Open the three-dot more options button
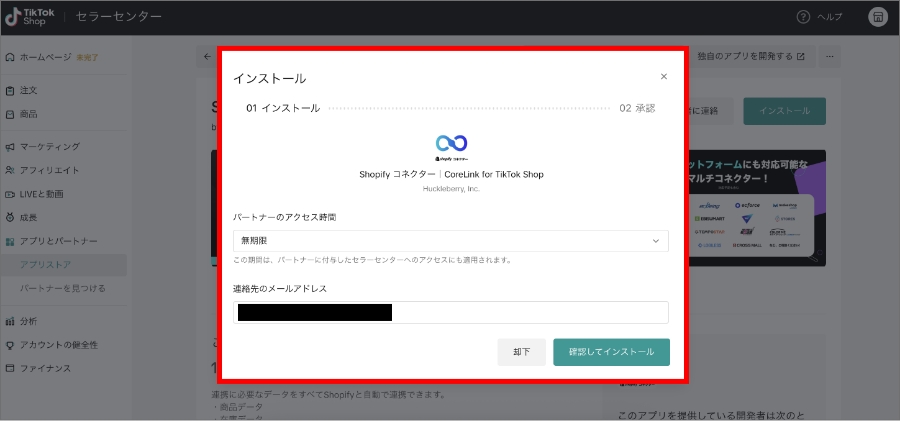Image resolution: width=900 pixels, height=421 pixels. point(829,56)
